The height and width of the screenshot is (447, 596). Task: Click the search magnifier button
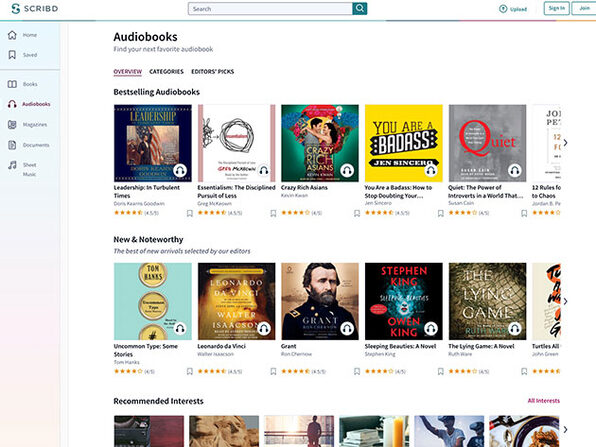click(x=360, y=8)
